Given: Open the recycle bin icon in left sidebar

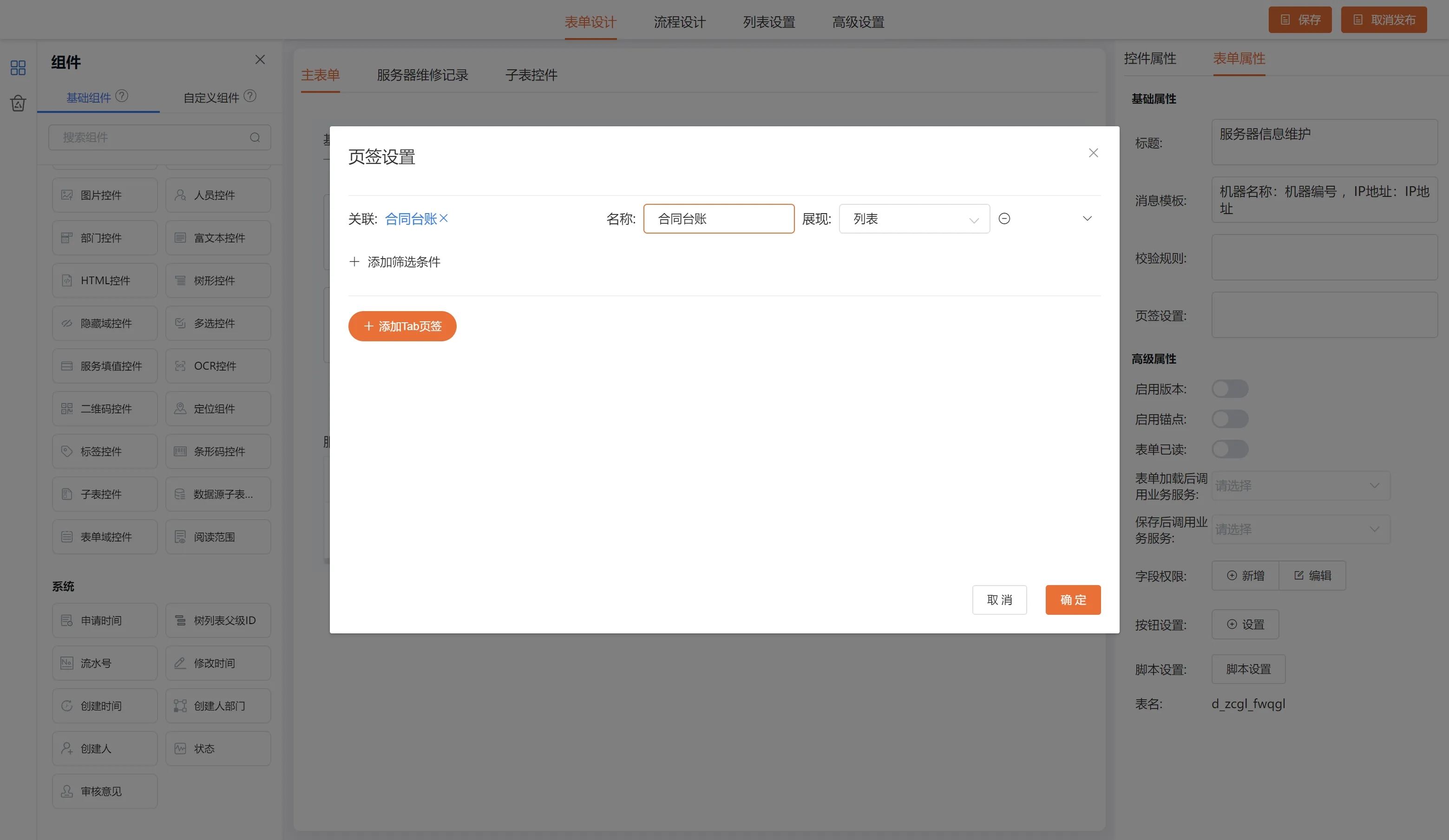Looking at the screenshot, I should pyautogui.click(x=18, y=104).
